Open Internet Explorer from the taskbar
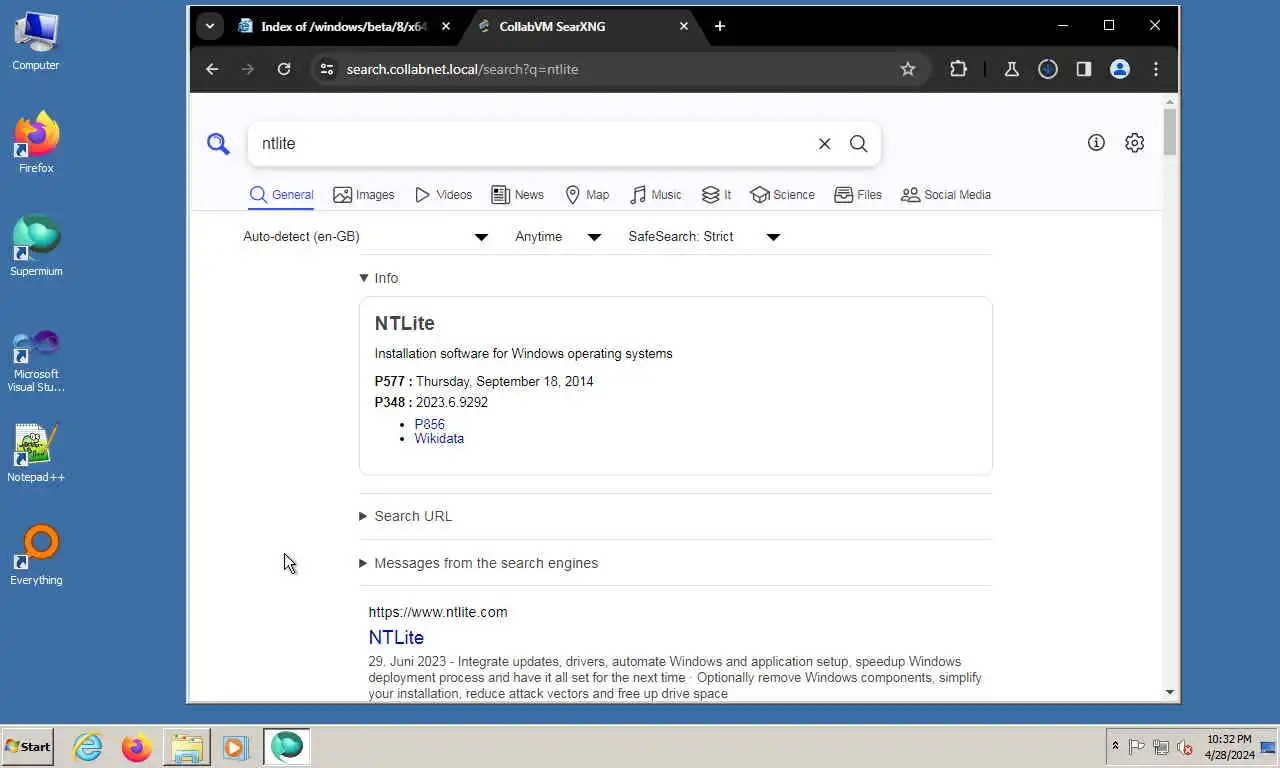 pyautogui.click(x=88, y=747)
